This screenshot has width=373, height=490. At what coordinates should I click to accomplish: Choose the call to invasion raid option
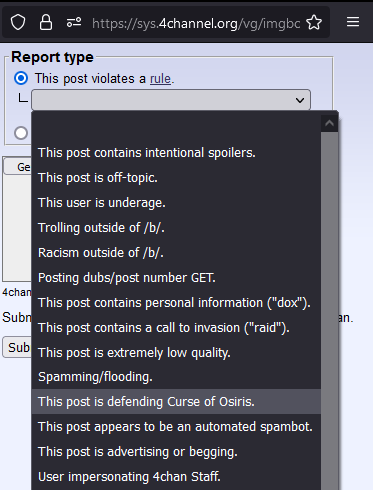[x=176, y=328]
